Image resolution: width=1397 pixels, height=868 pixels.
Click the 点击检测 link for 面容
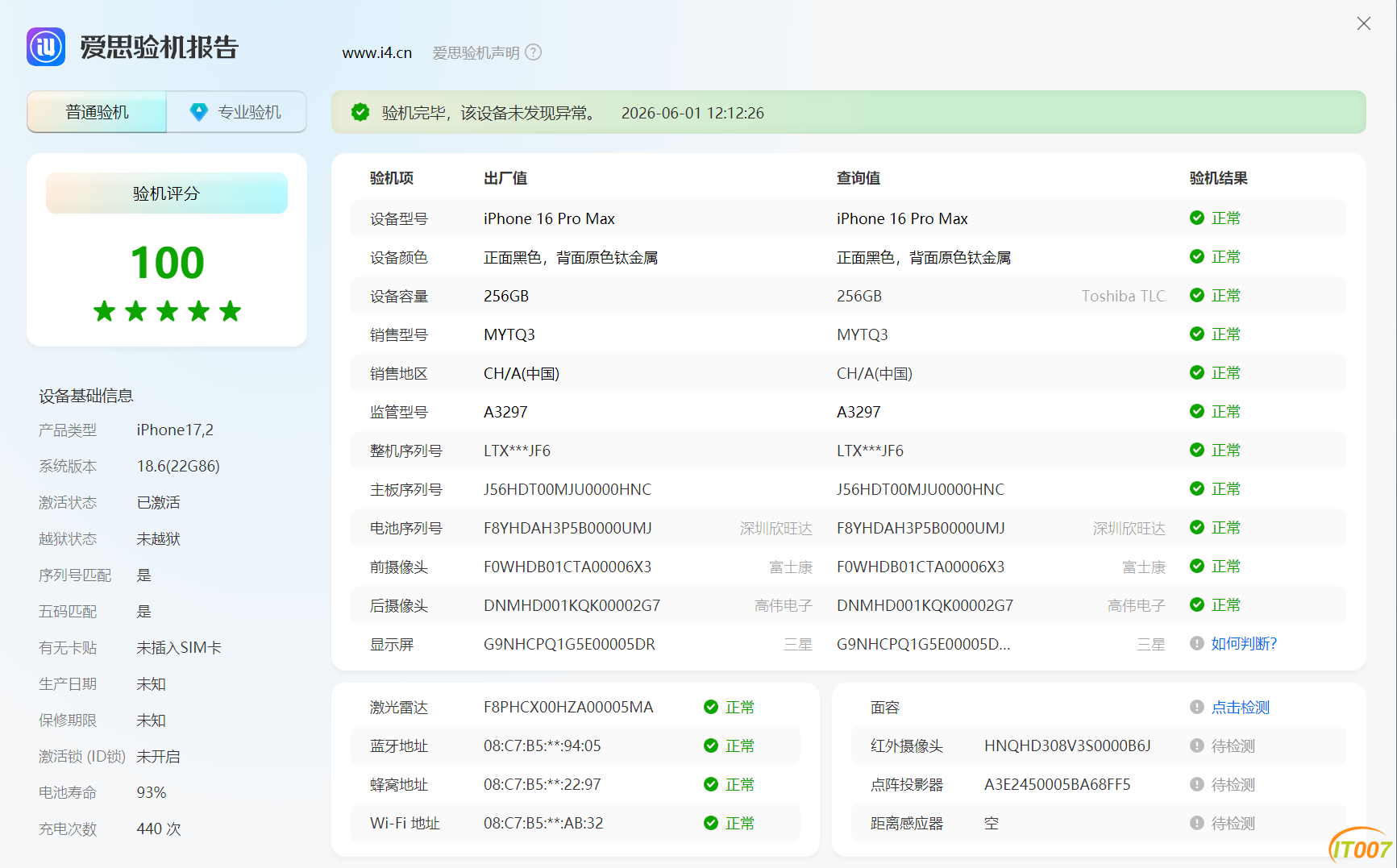point(1241,707)
